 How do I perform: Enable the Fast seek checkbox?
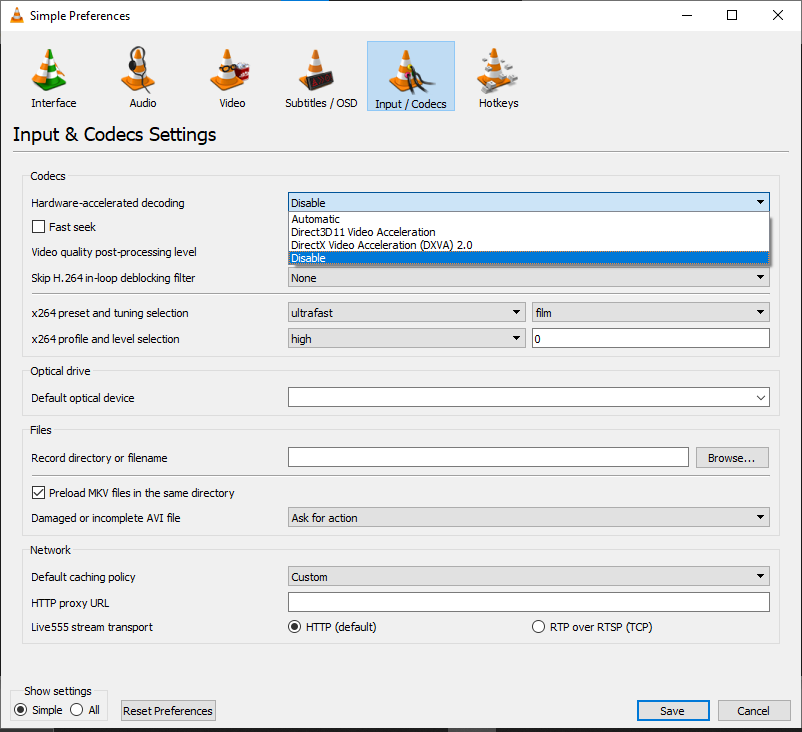point(38,227)
